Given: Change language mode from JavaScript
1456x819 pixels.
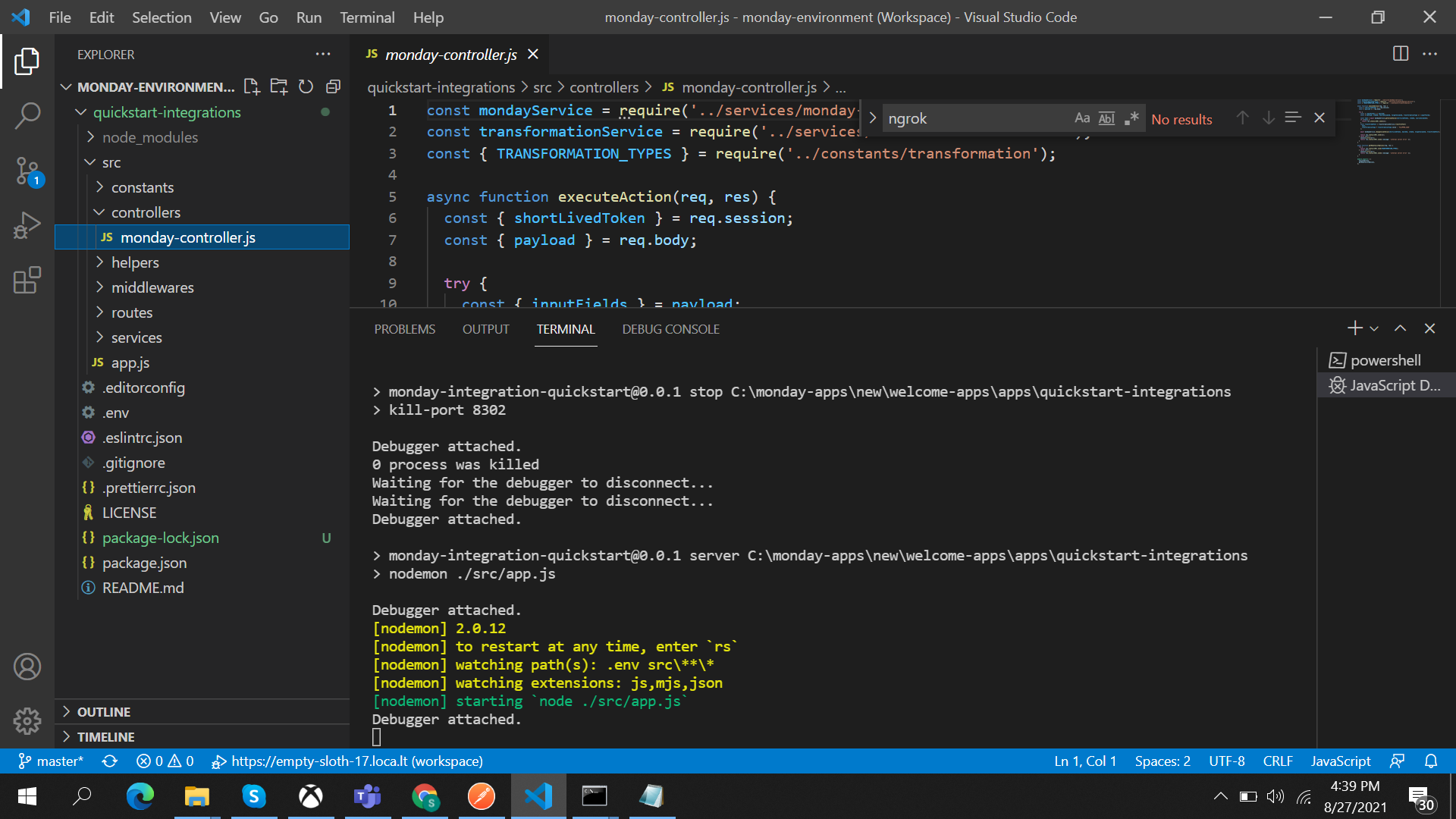Looking at the screenshot, I should 1340,761.
